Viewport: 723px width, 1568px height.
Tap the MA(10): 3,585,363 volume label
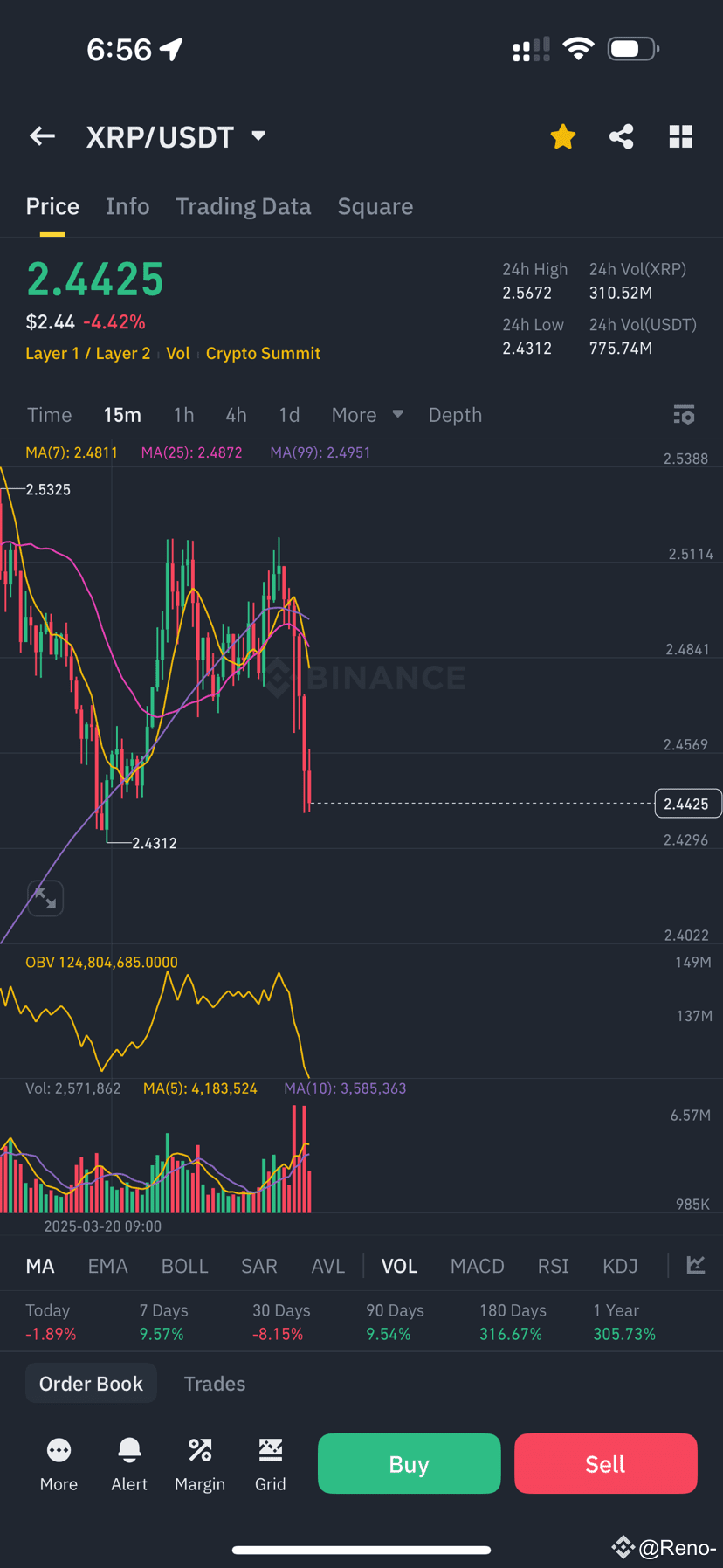tap(345, 1088)
